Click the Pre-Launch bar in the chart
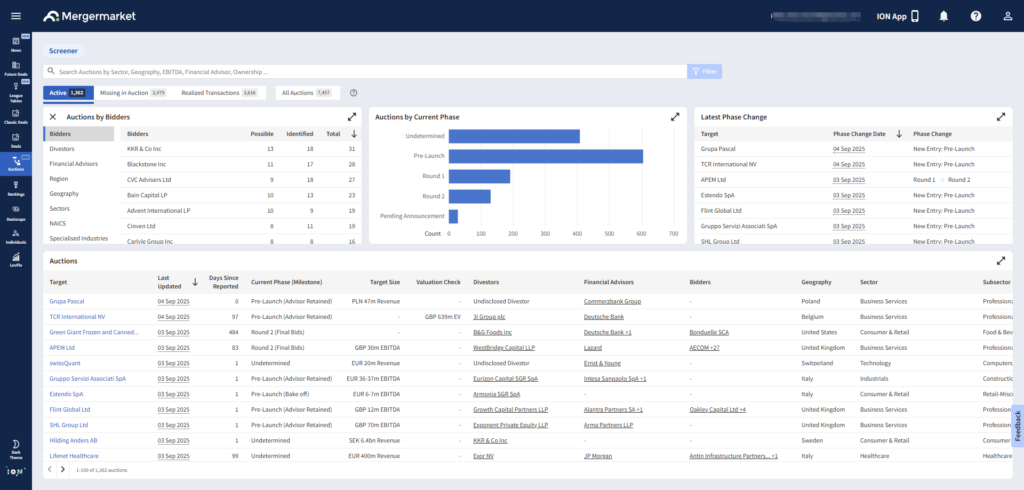Screen dimensions: 1024x490 pyautogui.click(x=545, y=156)
